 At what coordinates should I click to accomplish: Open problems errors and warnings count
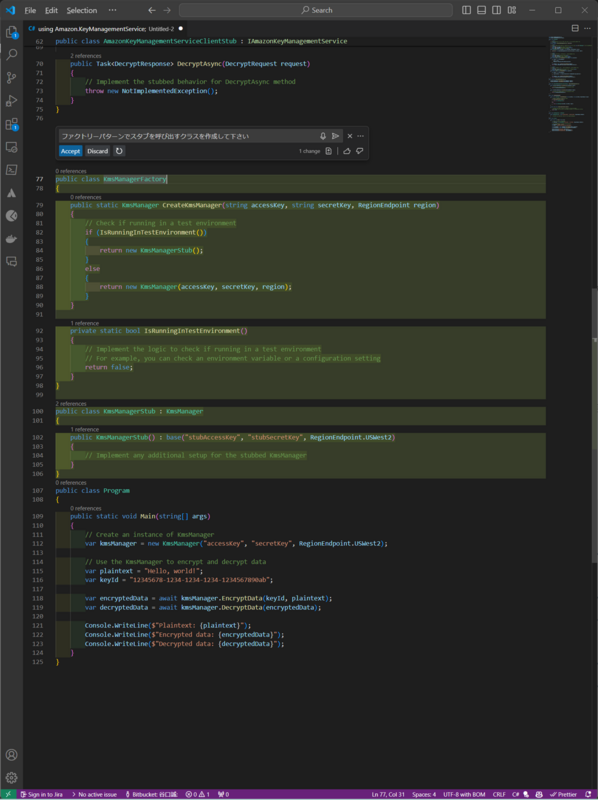coord(197,794)
